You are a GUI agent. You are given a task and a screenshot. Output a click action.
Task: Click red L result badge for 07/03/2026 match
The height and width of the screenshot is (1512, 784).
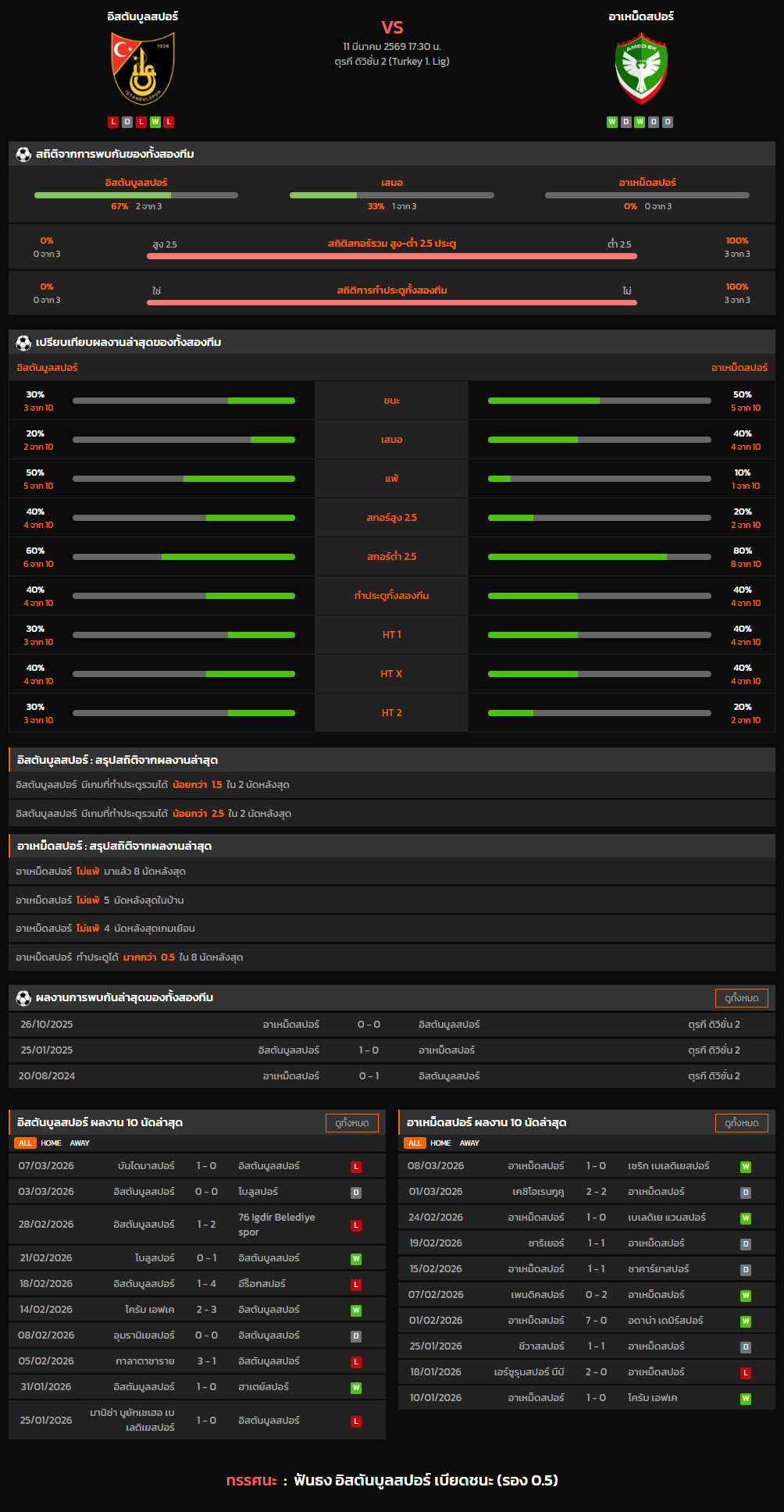[356, 1167]
